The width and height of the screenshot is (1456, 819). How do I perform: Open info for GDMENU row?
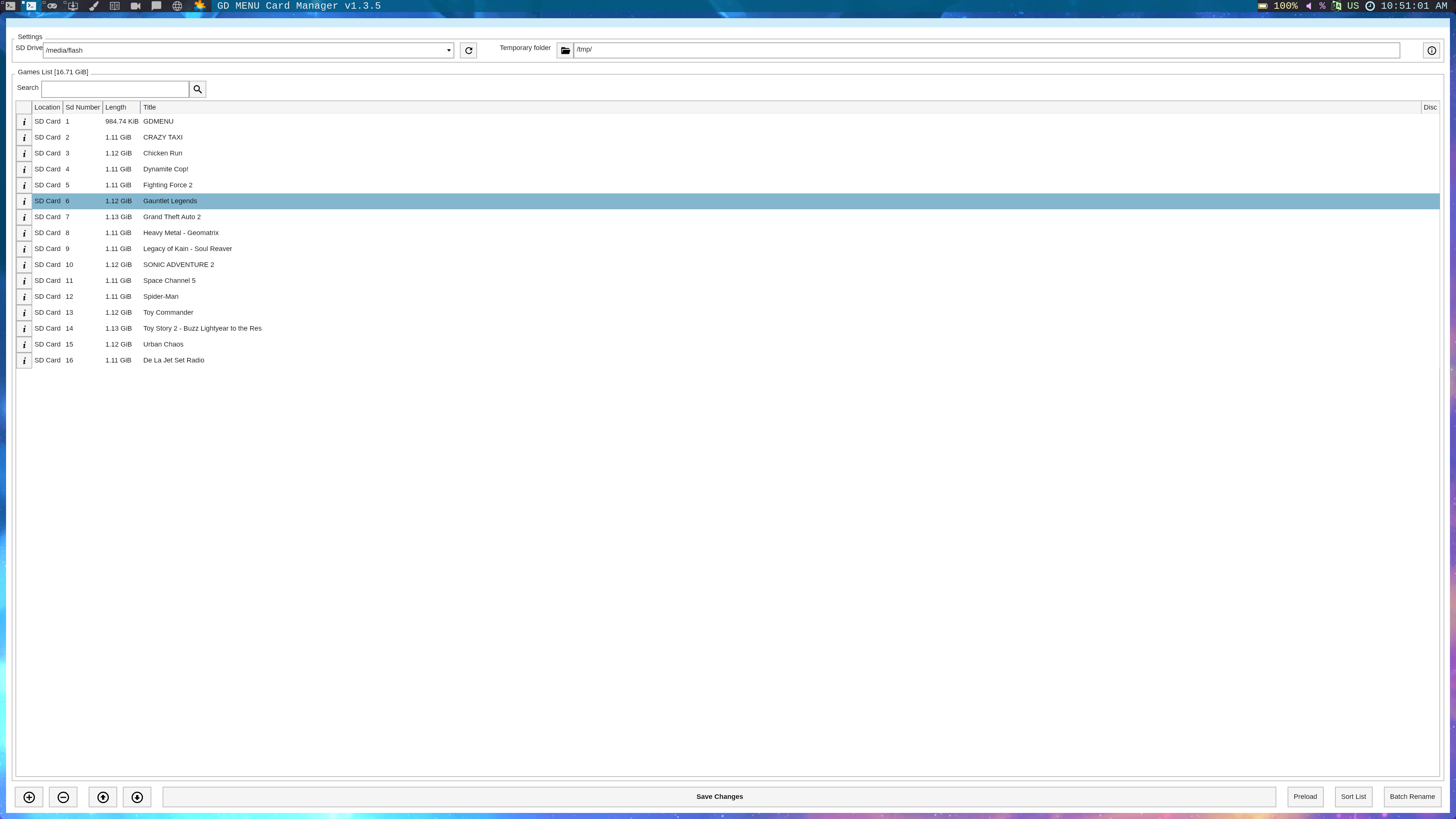pos(24,121)
